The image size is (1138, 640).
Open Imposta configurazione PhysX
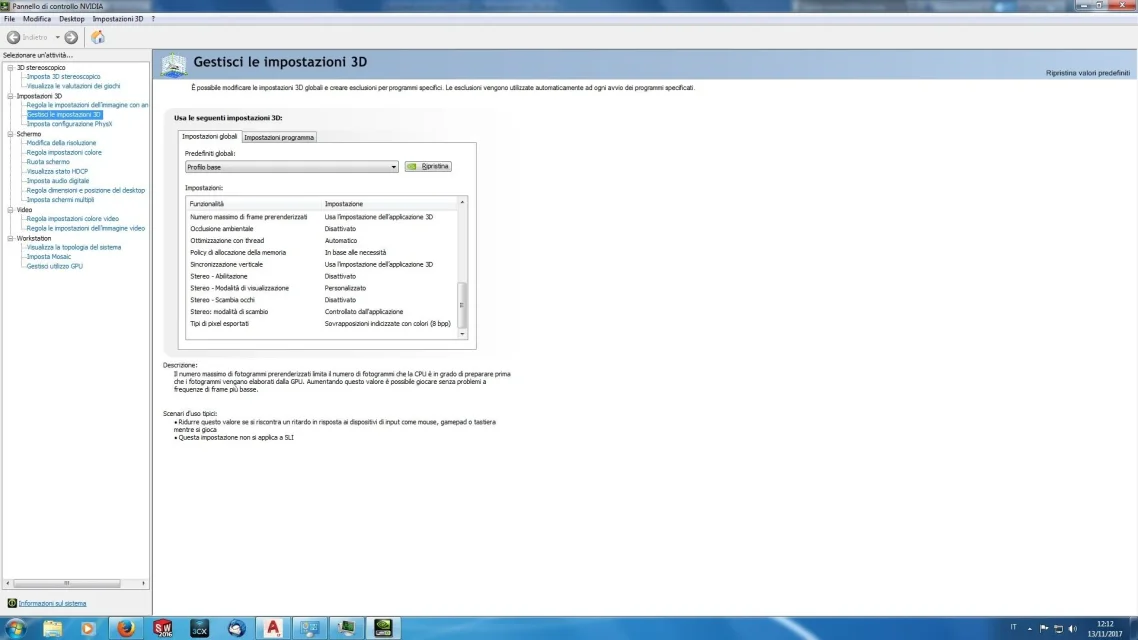70,123
